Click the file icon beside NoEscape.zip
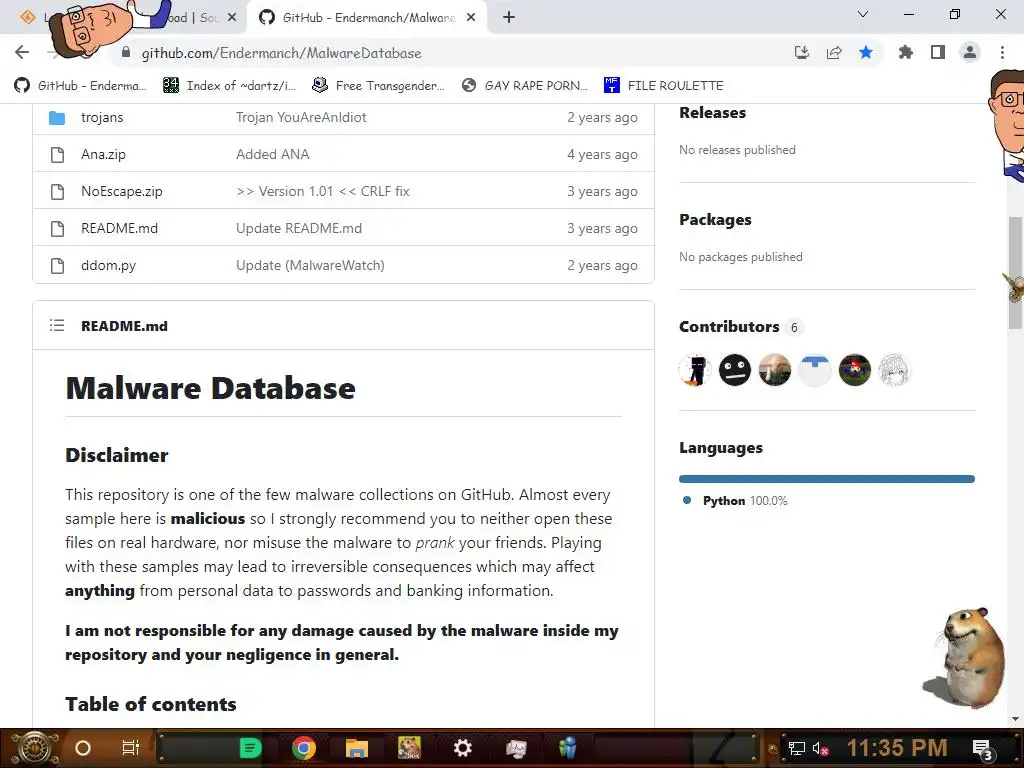1024x768 pixels. (x=57, y=191)
